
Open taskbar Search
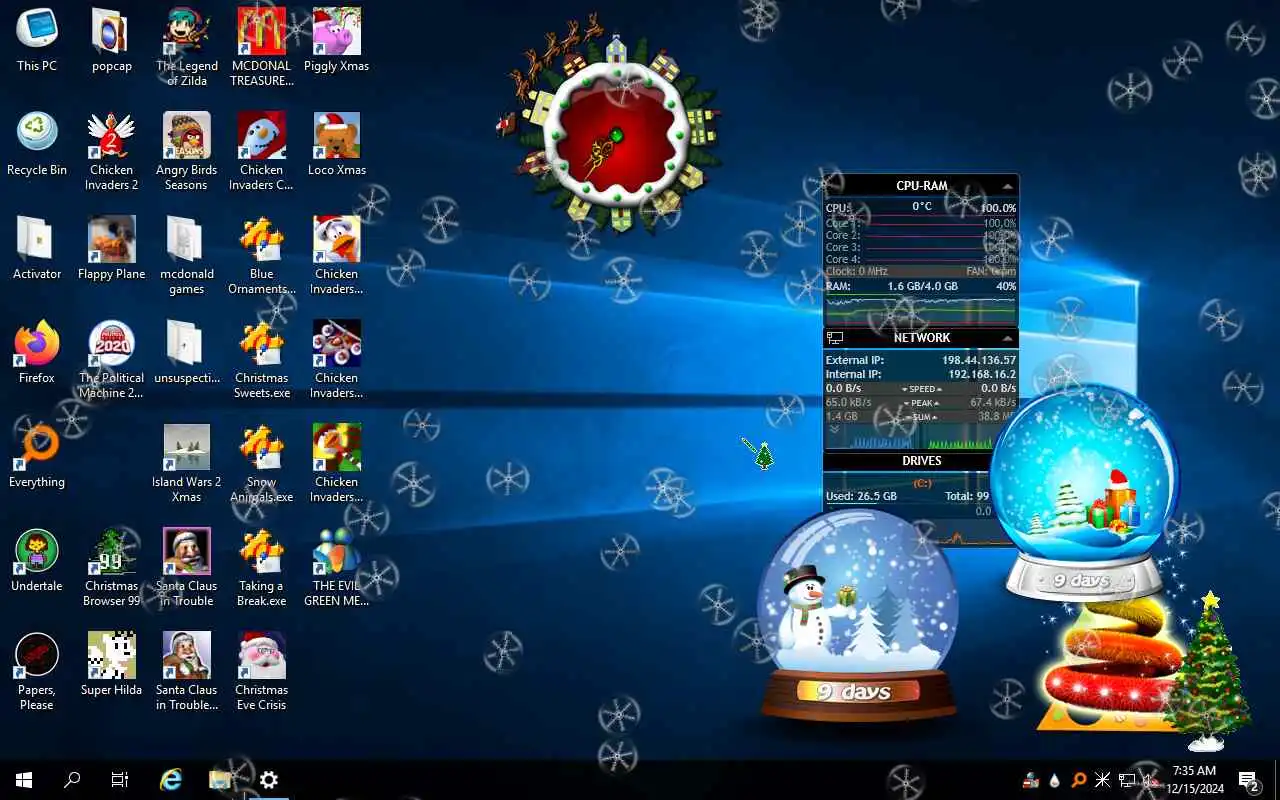[x=72, y=780]
